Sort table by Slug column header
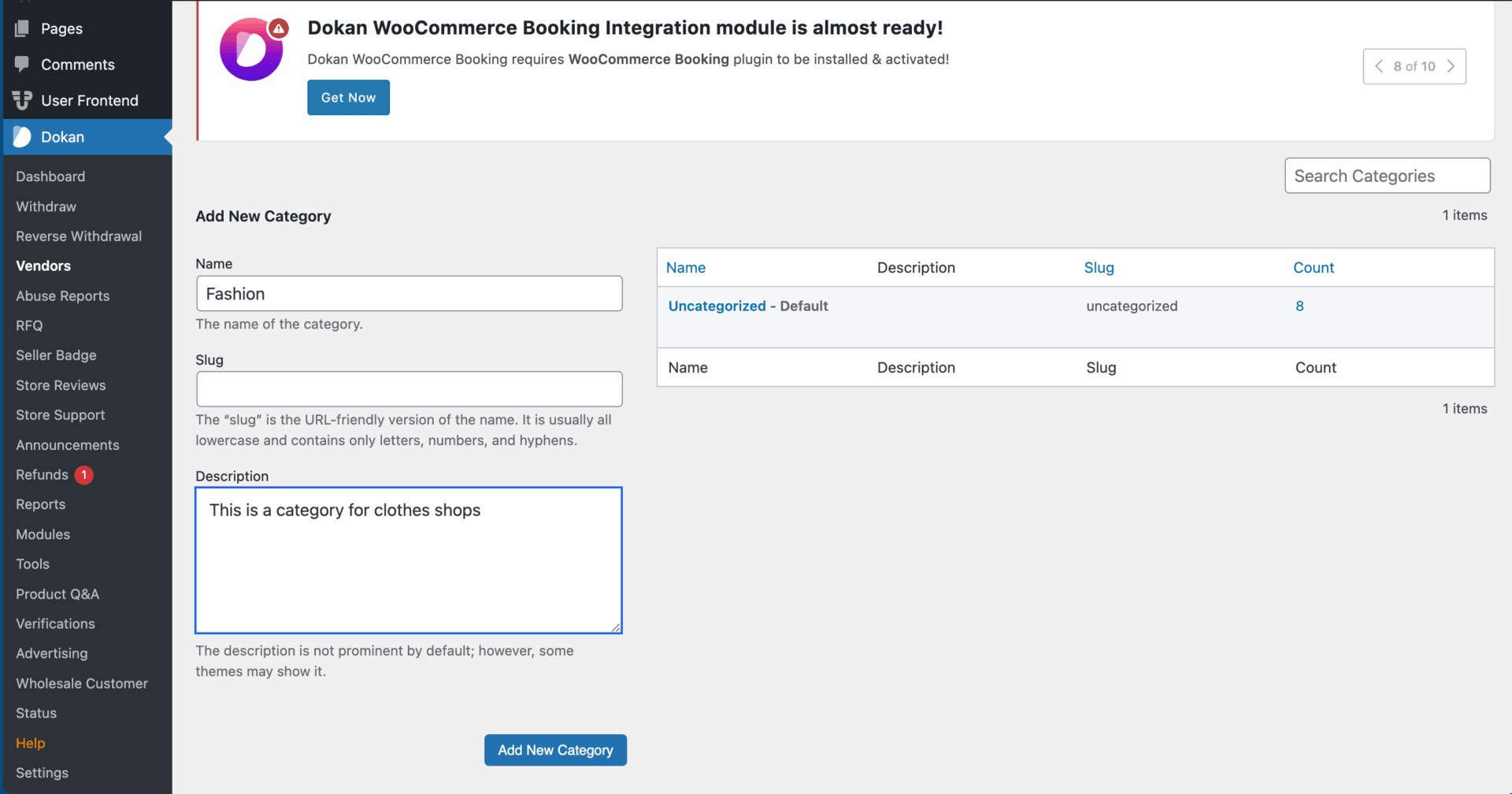The height and width of the screenshot is (794, 1512). point(1099,268)
